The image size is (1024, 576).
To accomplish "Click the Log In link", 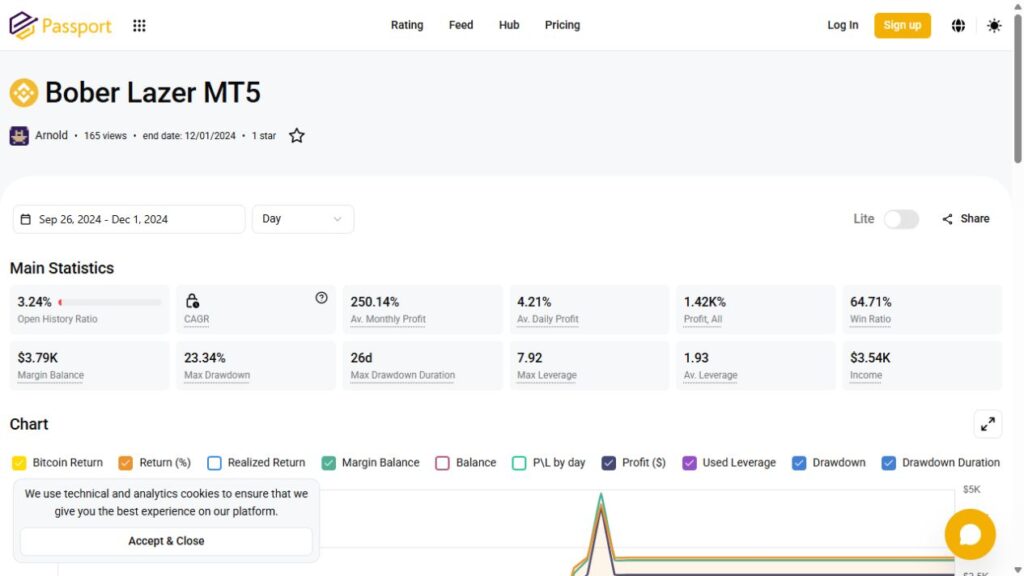I will (x=842, y=25).
